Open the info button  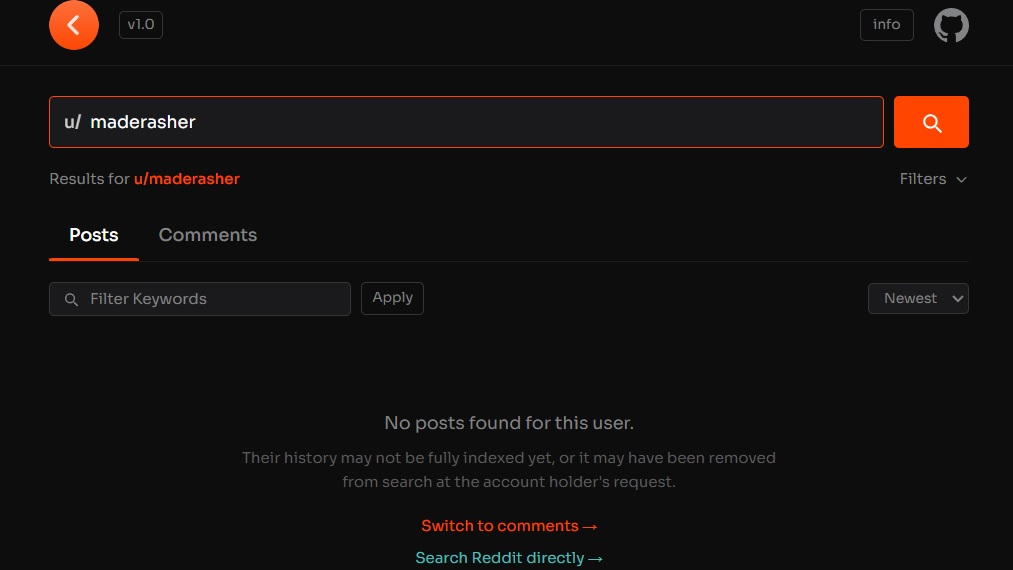coord(886,25)
